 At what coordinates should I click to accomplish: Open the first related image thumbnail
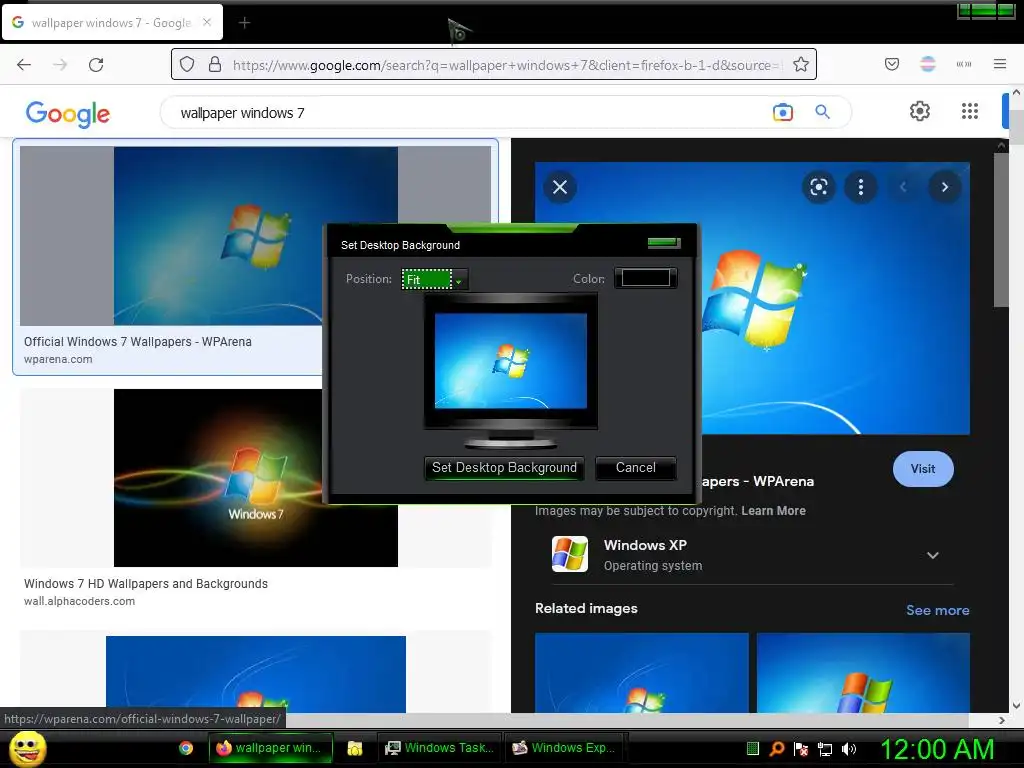click(x=641, y=673)
